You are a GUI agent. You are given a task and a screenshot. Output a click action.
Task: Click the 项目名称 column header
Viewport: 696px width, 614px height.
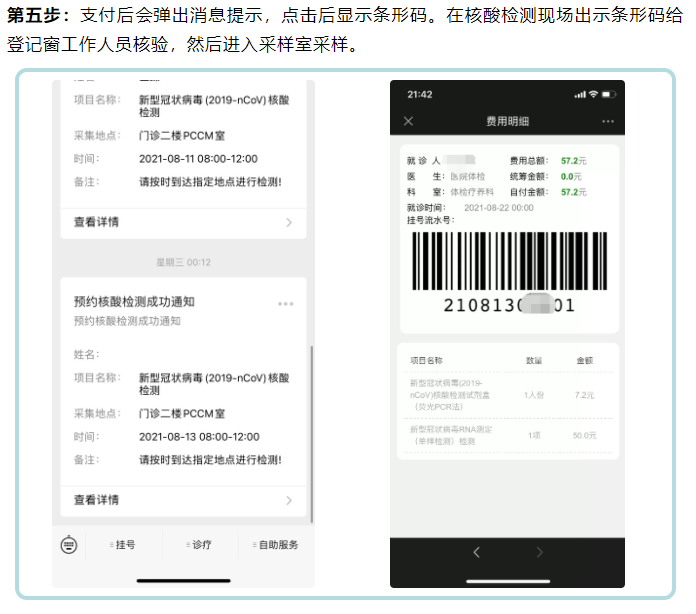(426, 360)
